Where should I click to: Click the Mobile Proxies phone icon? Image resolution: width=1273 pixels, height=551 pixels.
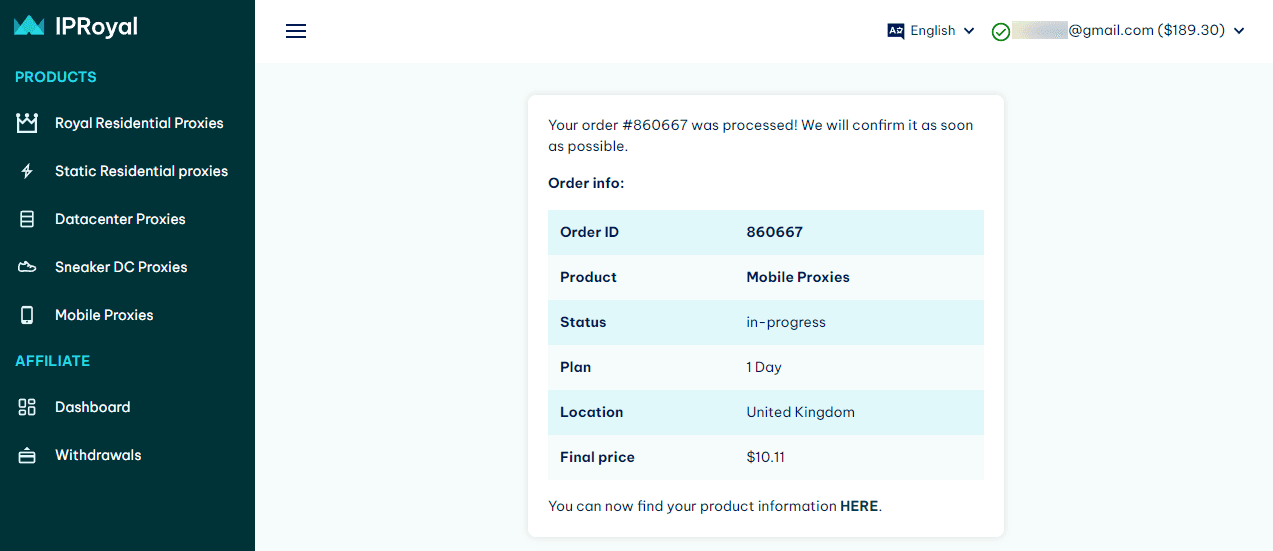coord(27,315)
